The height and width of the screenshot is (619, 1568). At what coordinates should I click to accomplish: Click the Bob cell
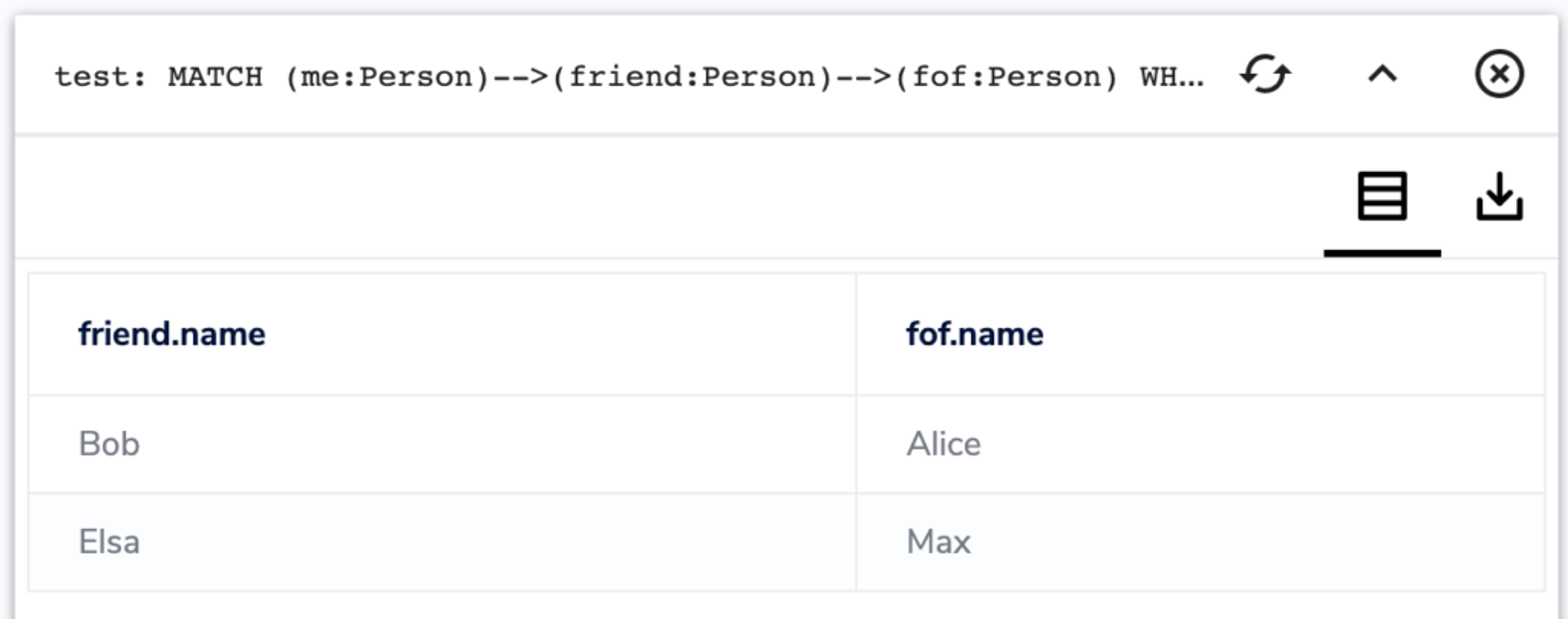click(442, 444)
